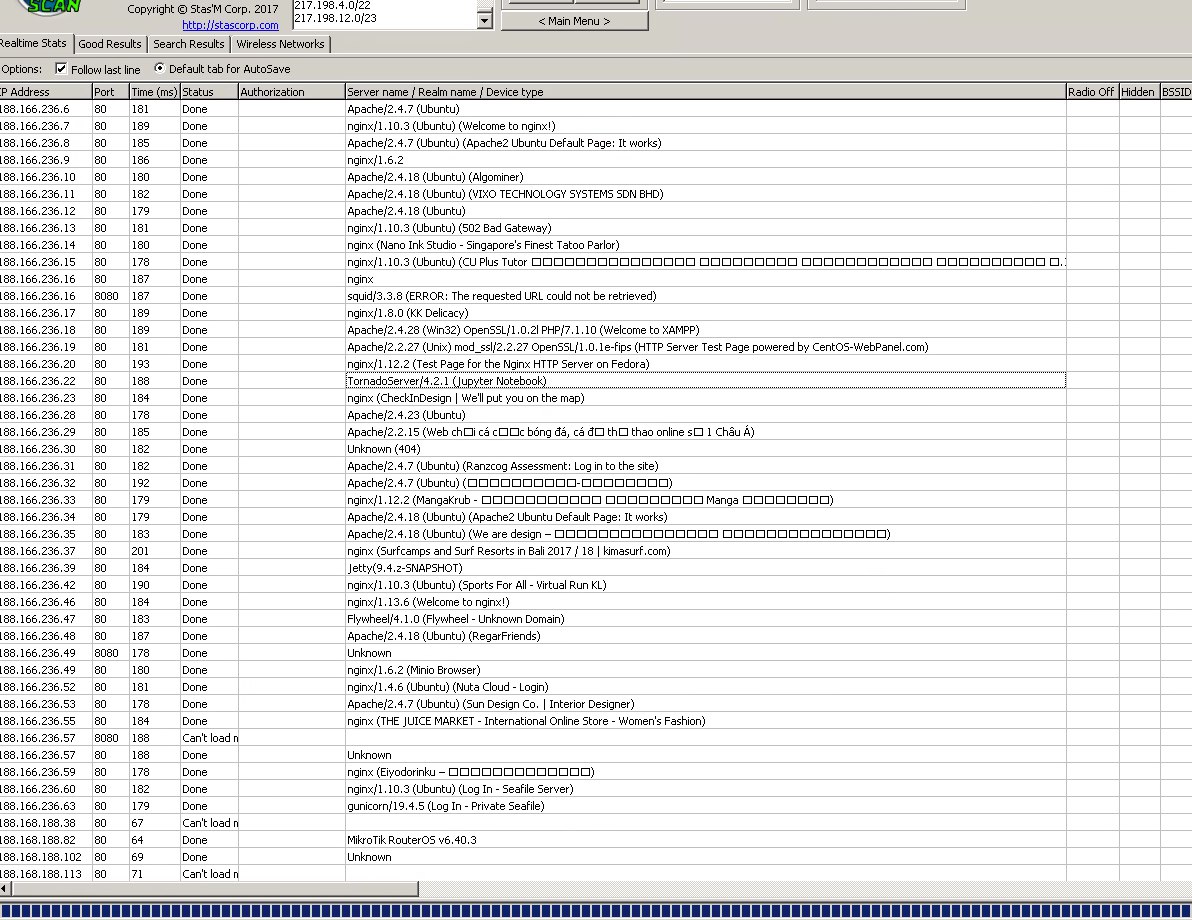
Task: Click the Main Menu button
Action: pos(574,21)
